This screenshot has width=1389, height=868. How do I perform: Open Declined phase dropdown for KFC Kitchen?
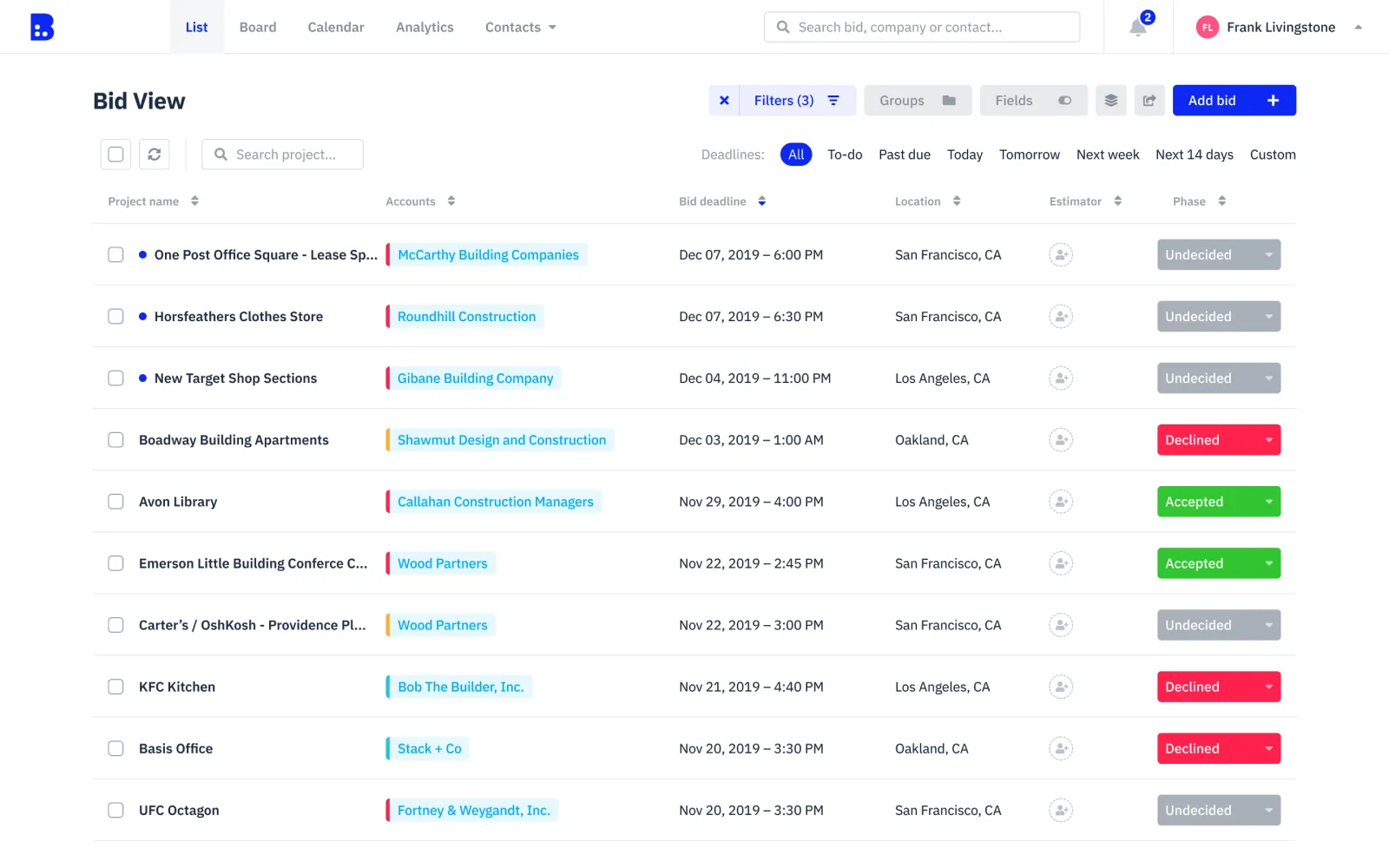[x=1218, y=687]
